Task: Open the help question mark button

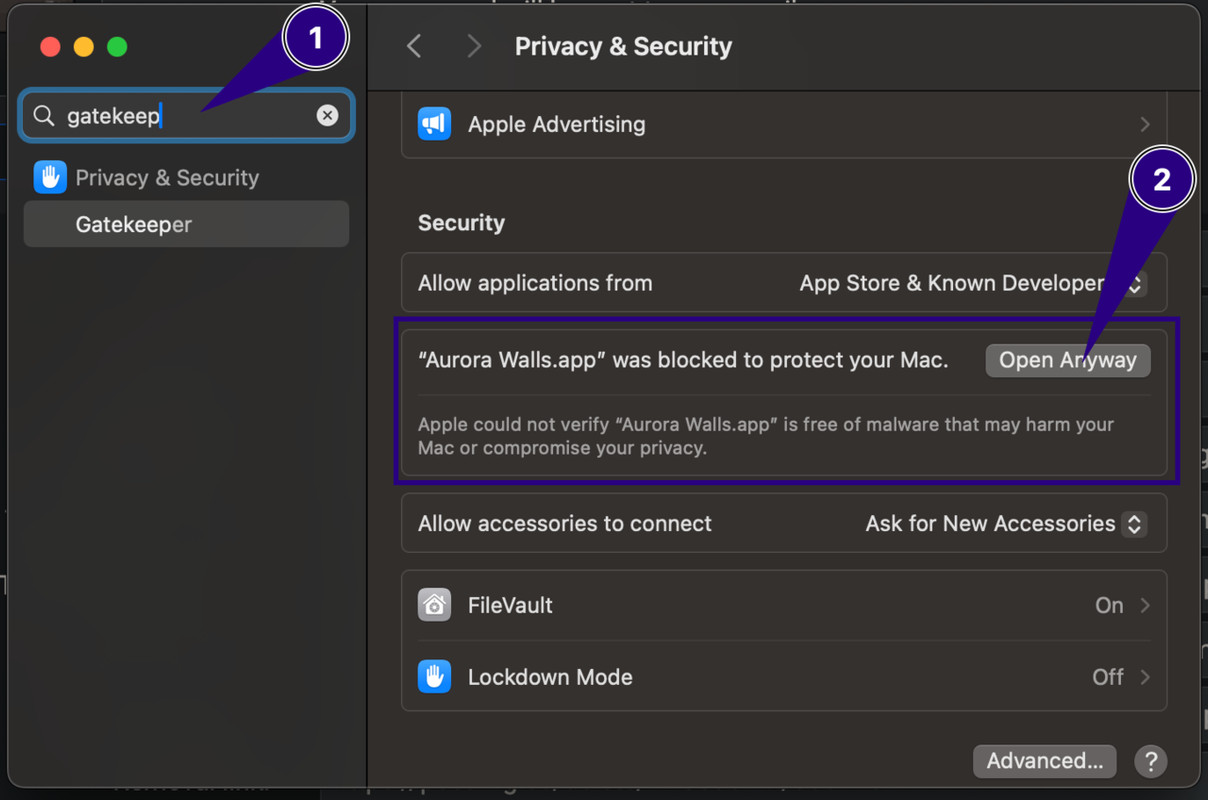Action: coord(1151,761)
